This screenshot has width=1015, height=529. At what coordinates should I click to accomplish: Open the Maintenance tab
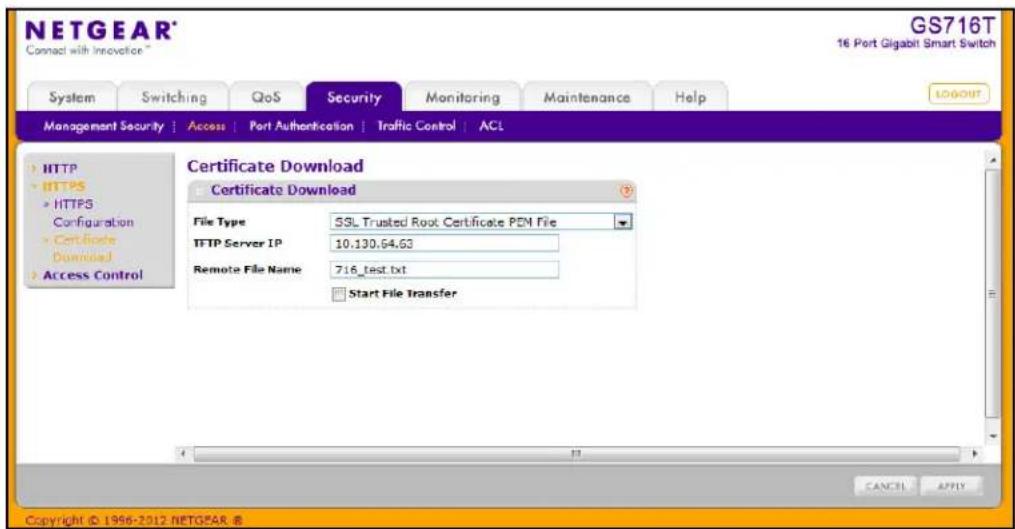click(586, 97)
